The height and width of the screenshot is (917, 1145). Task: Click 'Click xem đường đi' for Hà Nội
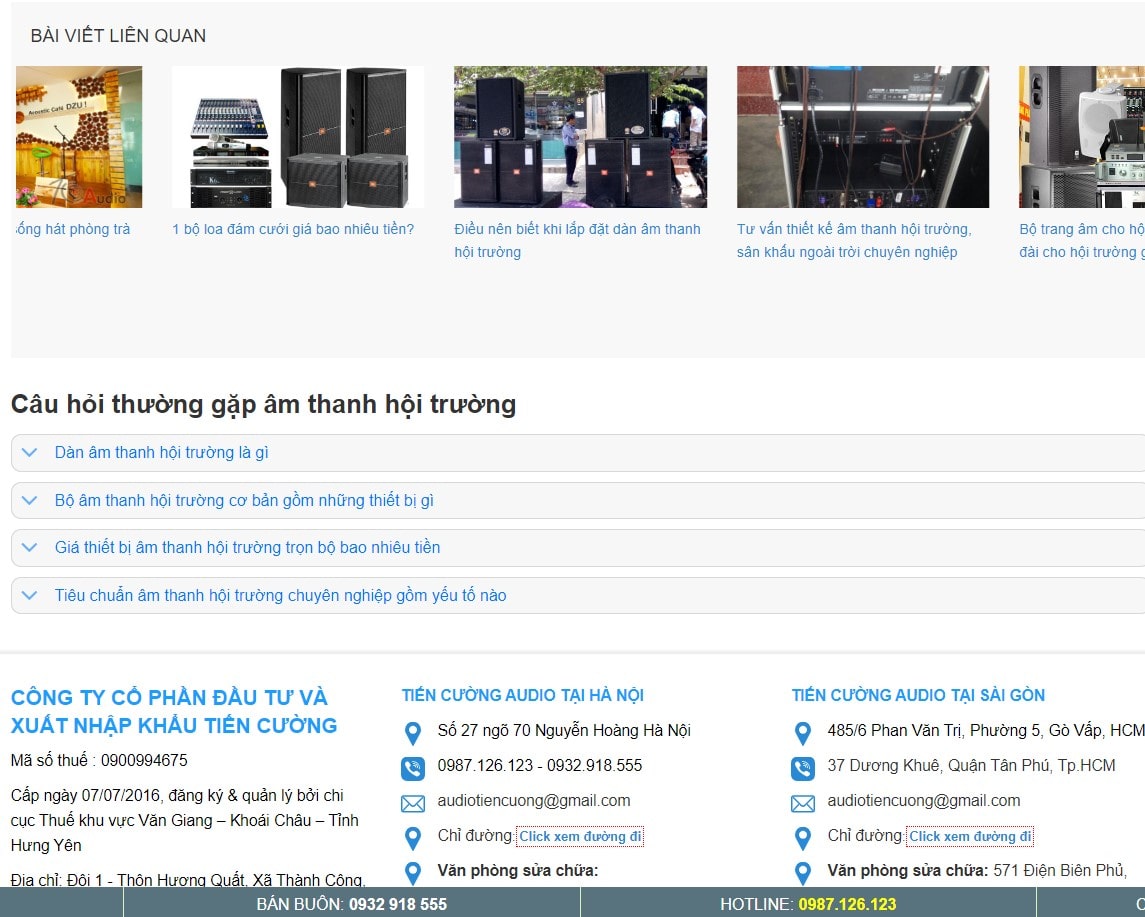coord(580,837)
